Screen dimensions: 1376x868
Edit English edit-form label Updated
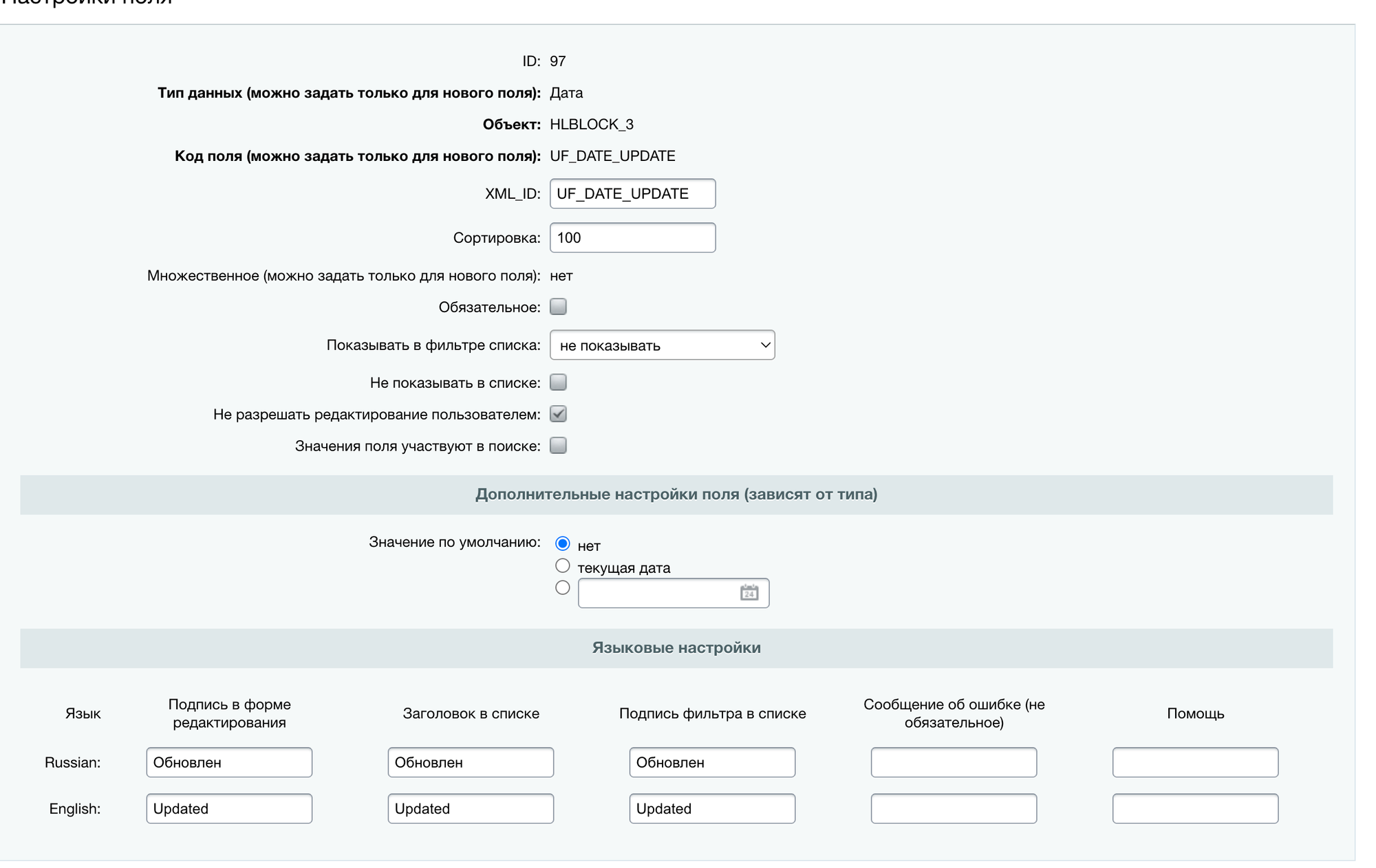229,809
